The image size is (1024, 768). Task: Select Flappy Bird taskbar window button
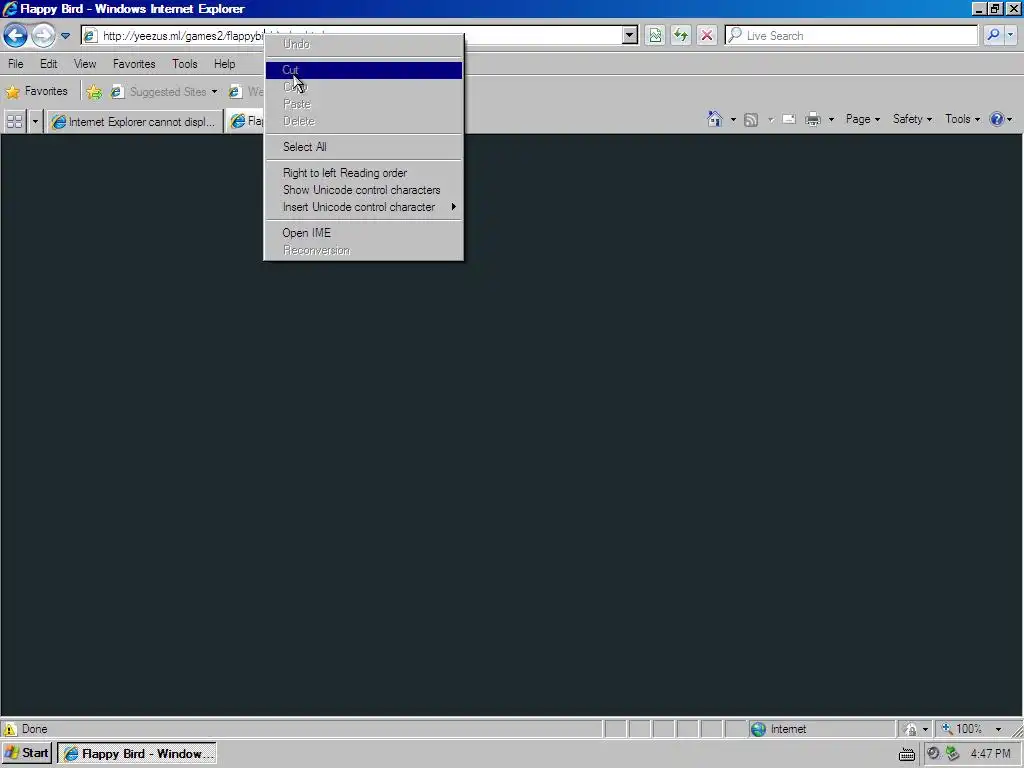(137, 754)
